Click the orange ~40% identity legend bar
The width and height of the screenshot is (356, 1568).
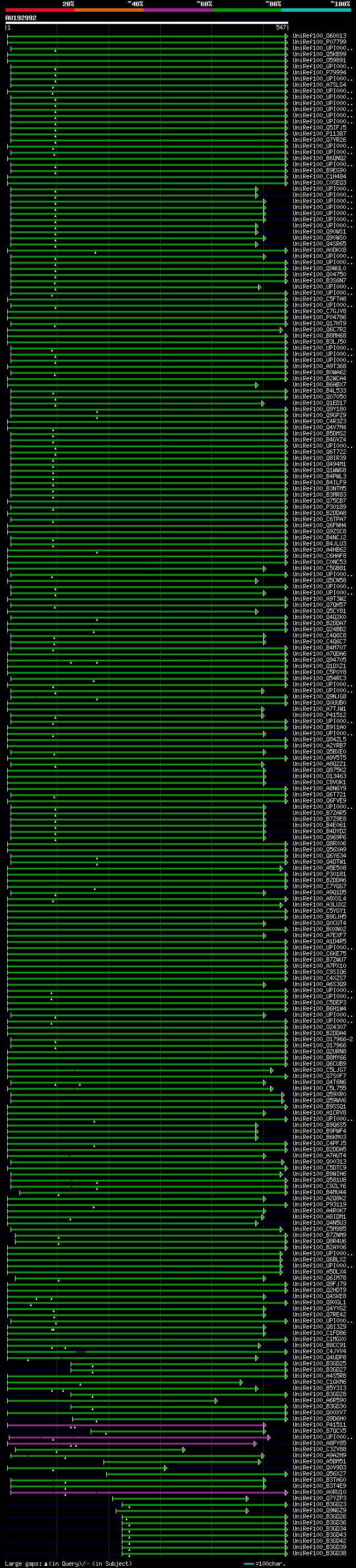(109, 10)
